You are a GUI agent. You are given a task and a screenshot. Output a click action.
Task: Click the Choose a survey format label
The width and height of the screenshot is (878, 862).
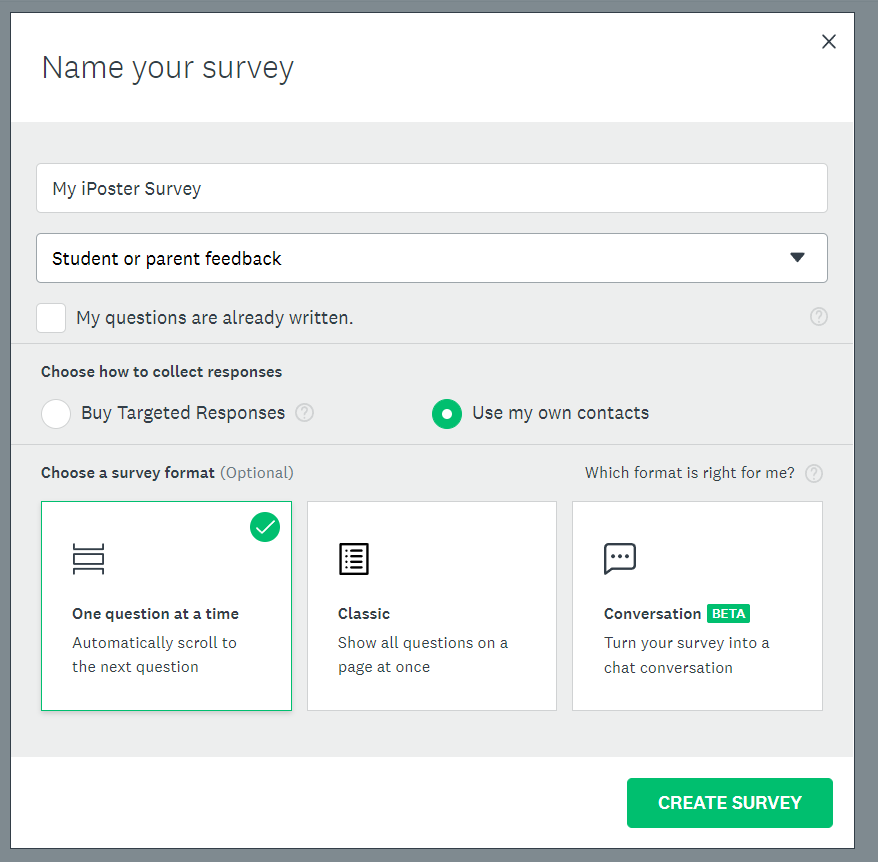128,473
